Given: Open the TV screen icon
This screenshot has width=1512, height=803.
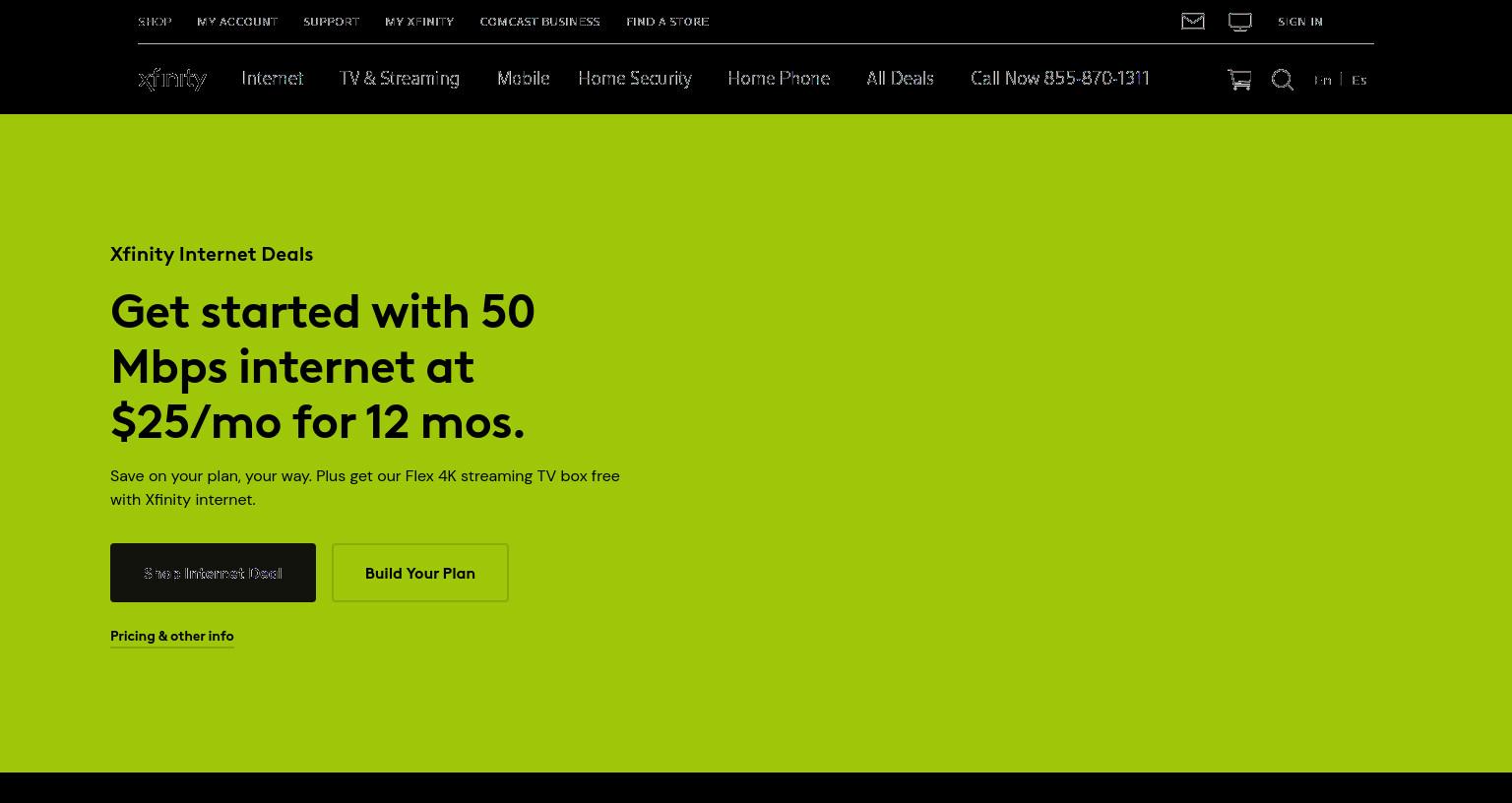Looking at the screenshot, I should pos(1240,22).
